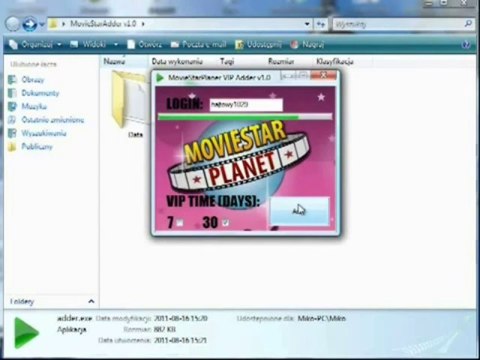Viewport: 480px width, 360px height.
Task: Sort by Data wykonania column header
Action: 177,61
